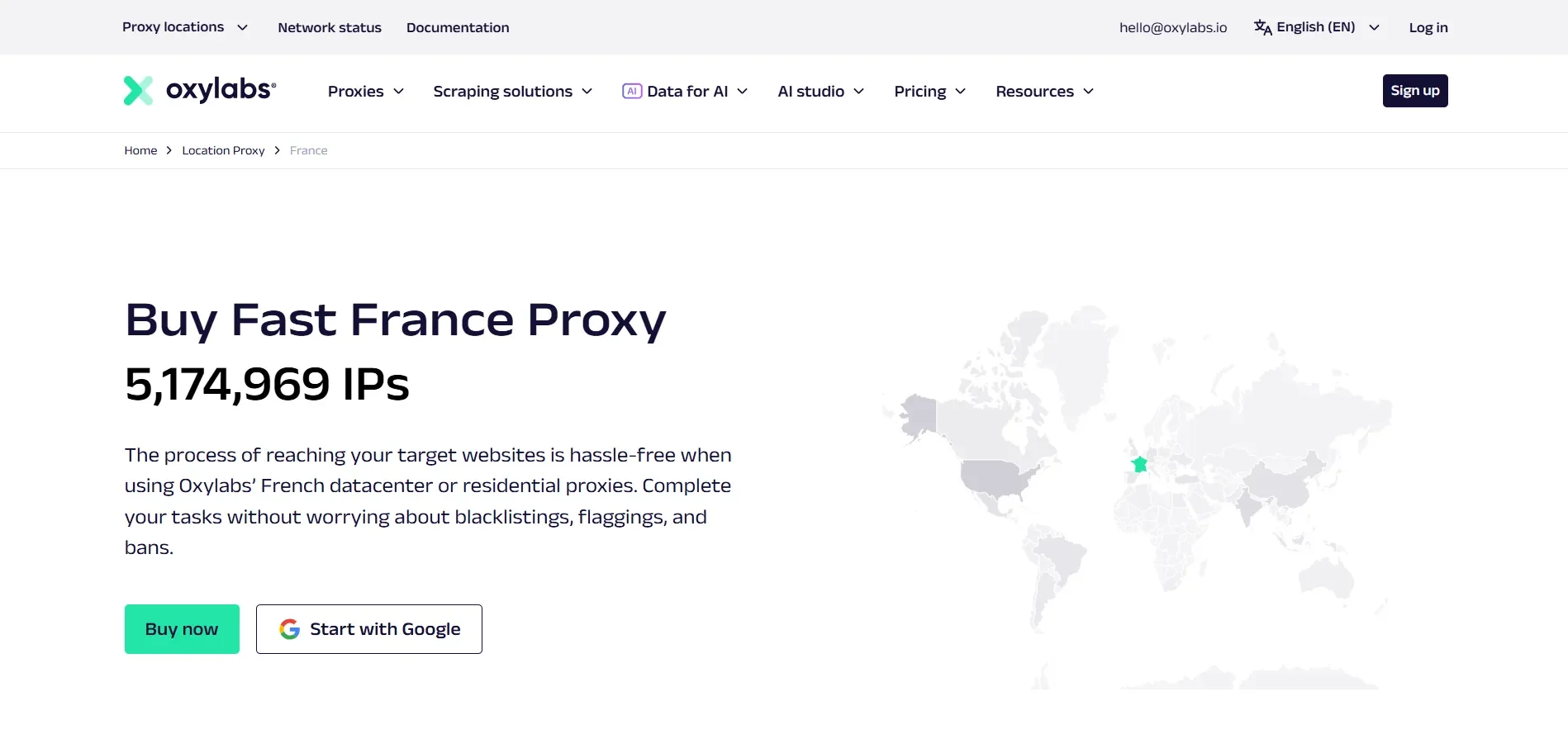Expand the Proxies dropdown menu
The width and height of the screenshot is (1568, 753).
point(364,92)
